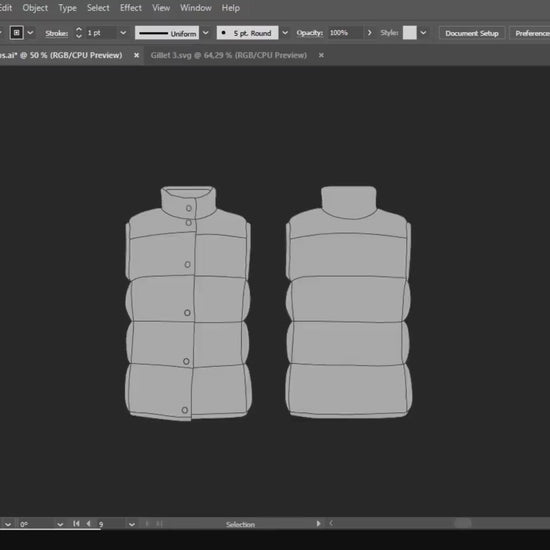Switch to the Gillet 3.svg tab

[229, 55]
